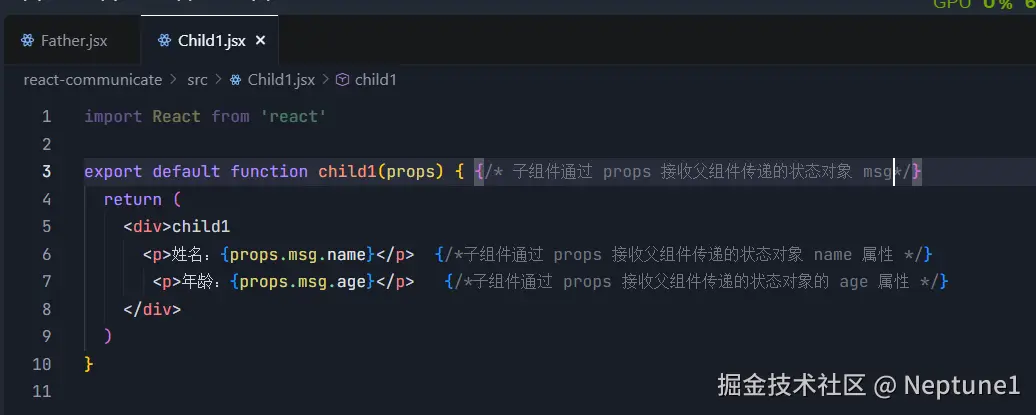Screen dimensions: 1036x415
Task: Click the child1 symbol cube icon
Action: tap(342, 80)
